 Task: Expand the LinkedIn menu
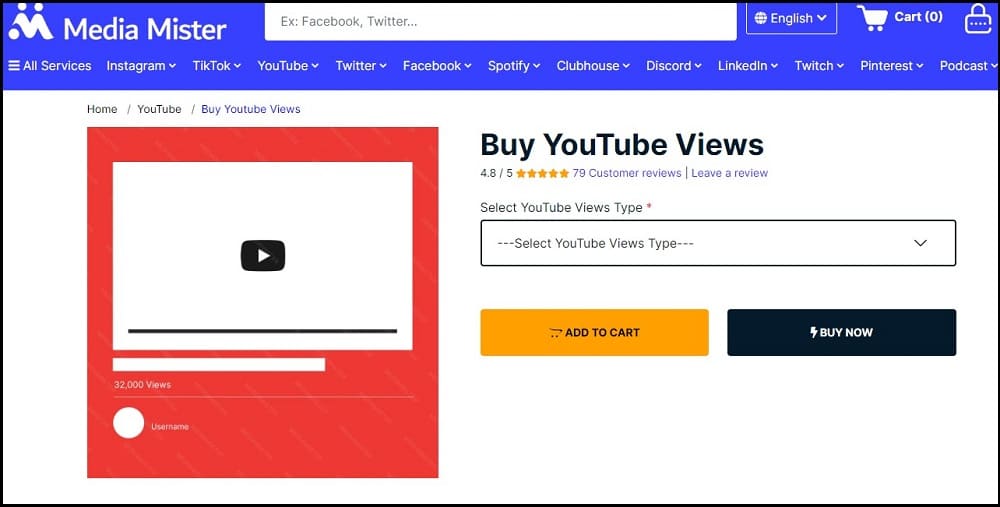point(747,66)
